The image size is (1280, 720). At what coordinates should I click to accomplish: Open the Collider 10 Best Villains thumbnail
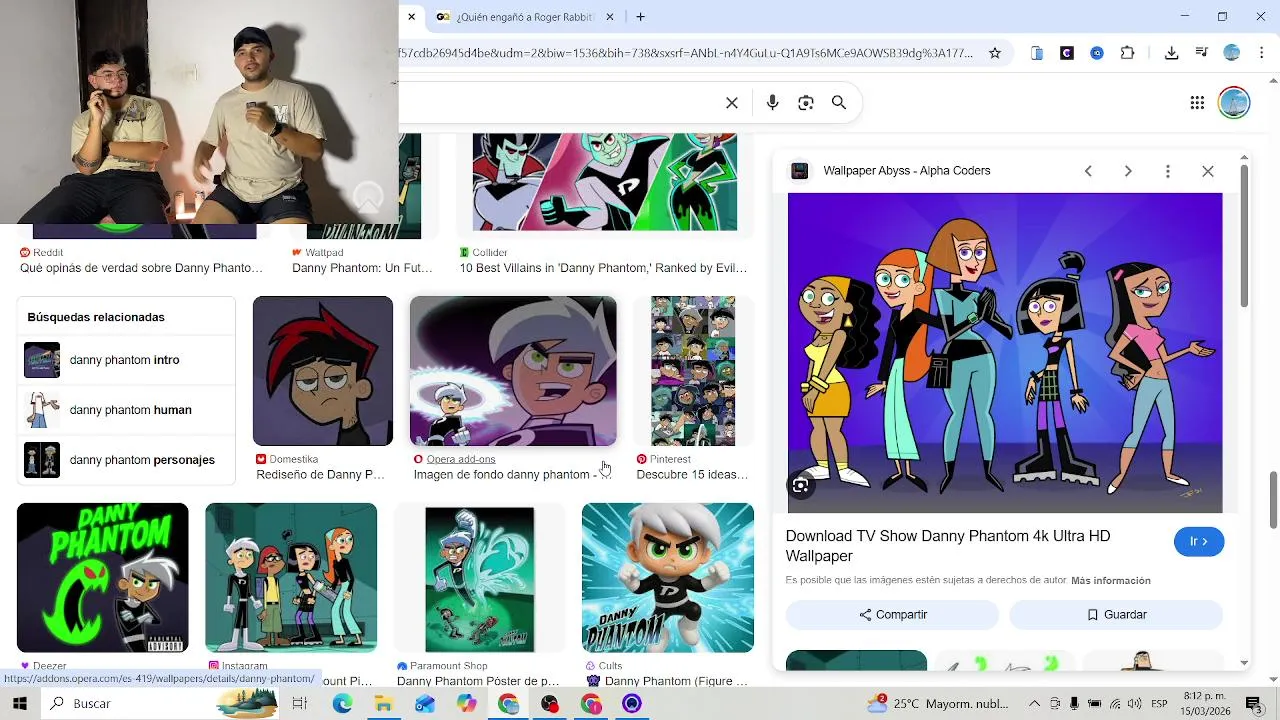tap(605, 182)
